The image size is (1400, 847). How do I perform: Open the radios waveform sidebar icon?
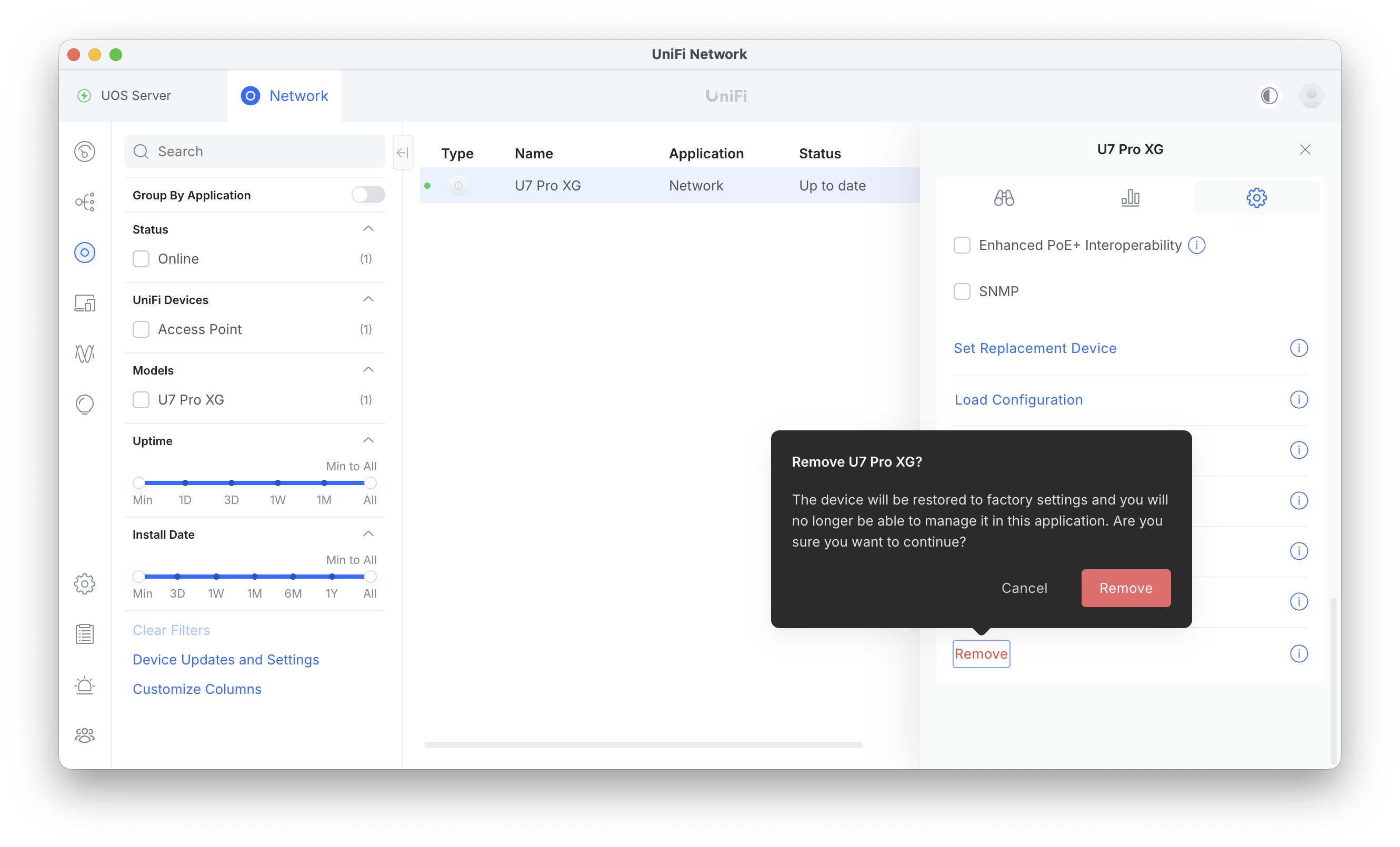[85, 354]
